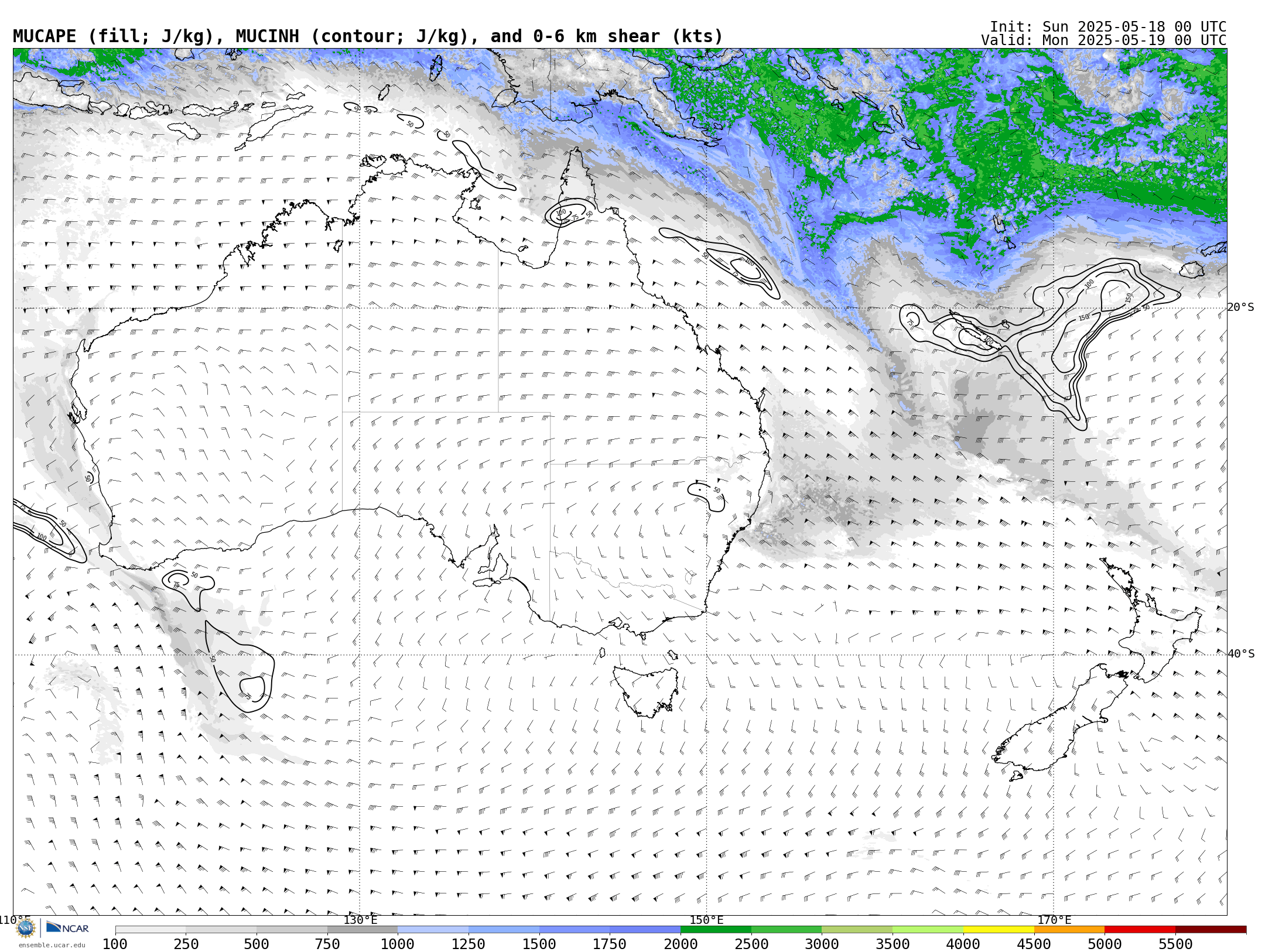
Task: Click the colorbar tick label '3500'
Action: pyautogui.click(x=893, y=944)
